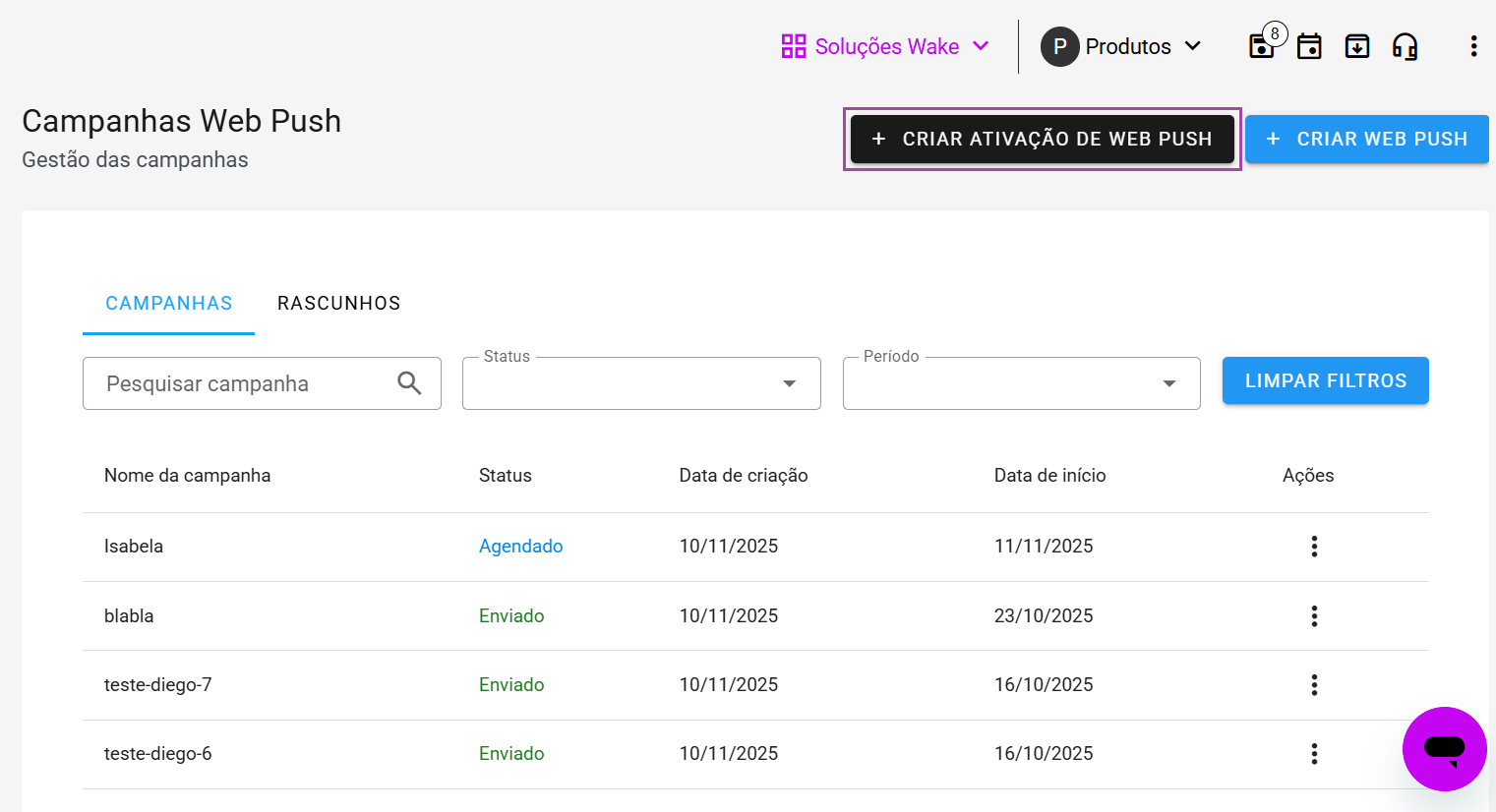Screen dimensions: 1496x812
Task: Open the top-bar kebab three-dot menu
Action: click(1473, 46)
